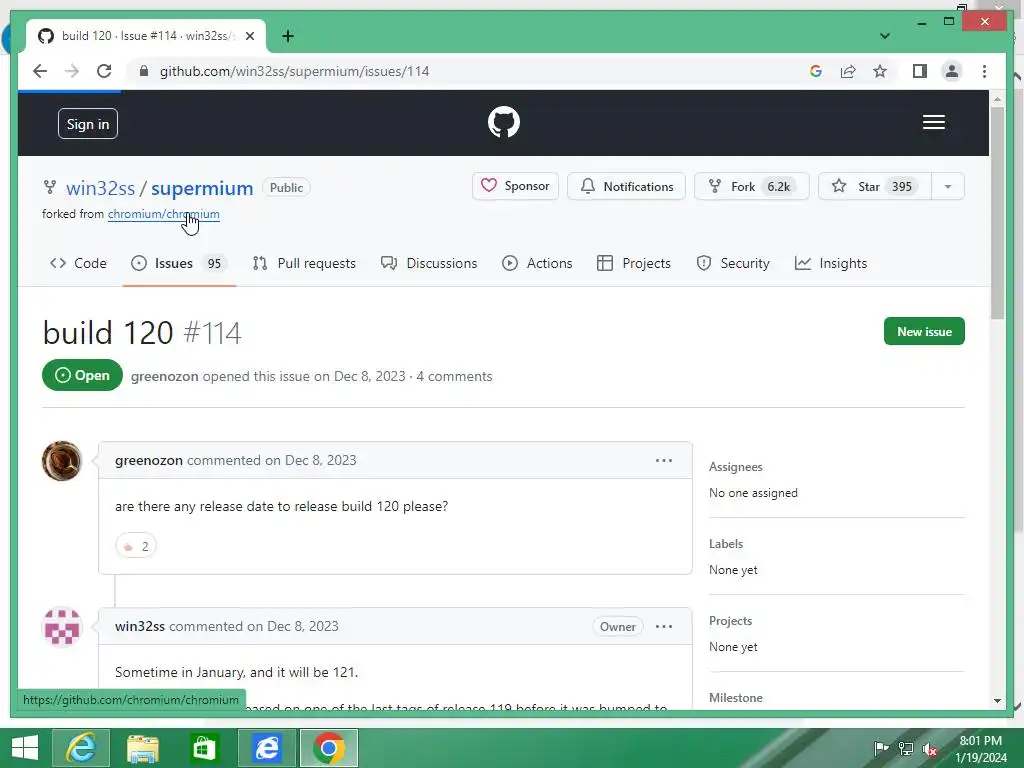Select the build 120 Issue #114 browser tab

[x=146, y=36]
